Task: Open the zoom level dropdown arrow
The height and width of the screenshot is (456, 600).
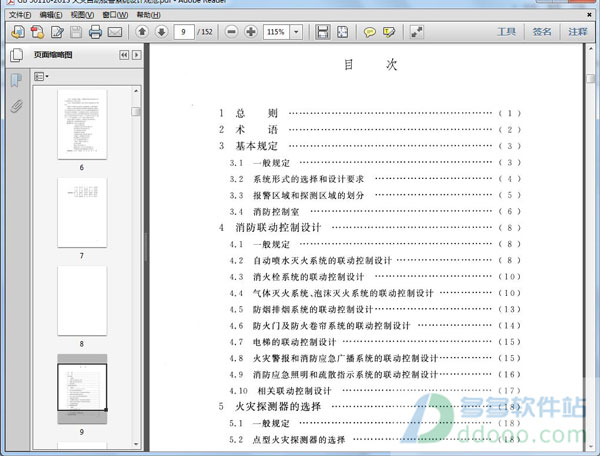Action: point(296,32)
